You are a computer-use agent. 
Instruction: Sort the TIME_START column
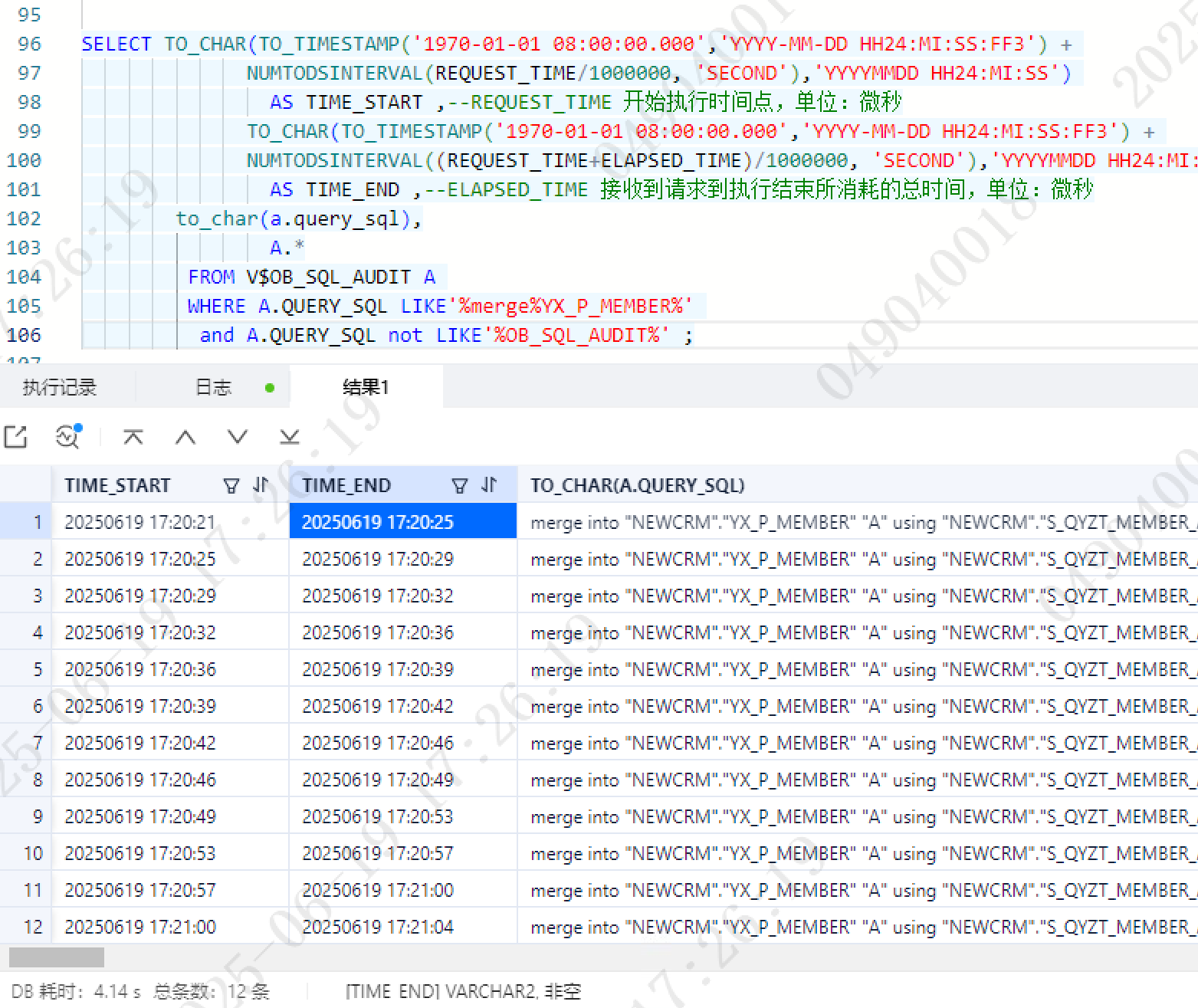point(261,484)
